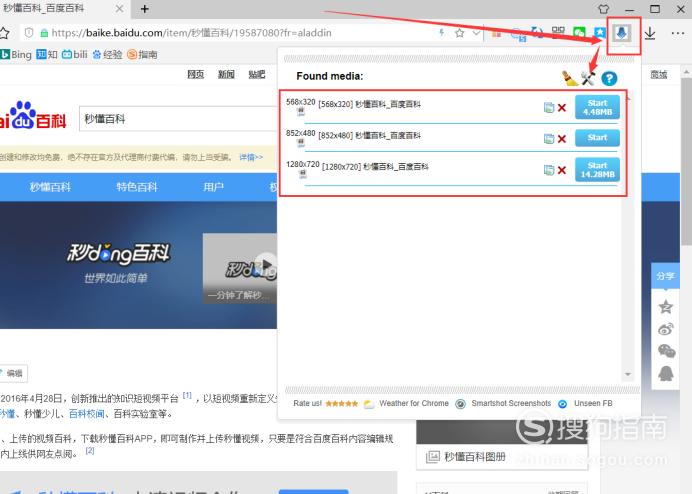The image size is (692, 494).
Task: Close the 秒懂百科 browser tab
Action: coord(119,8)
